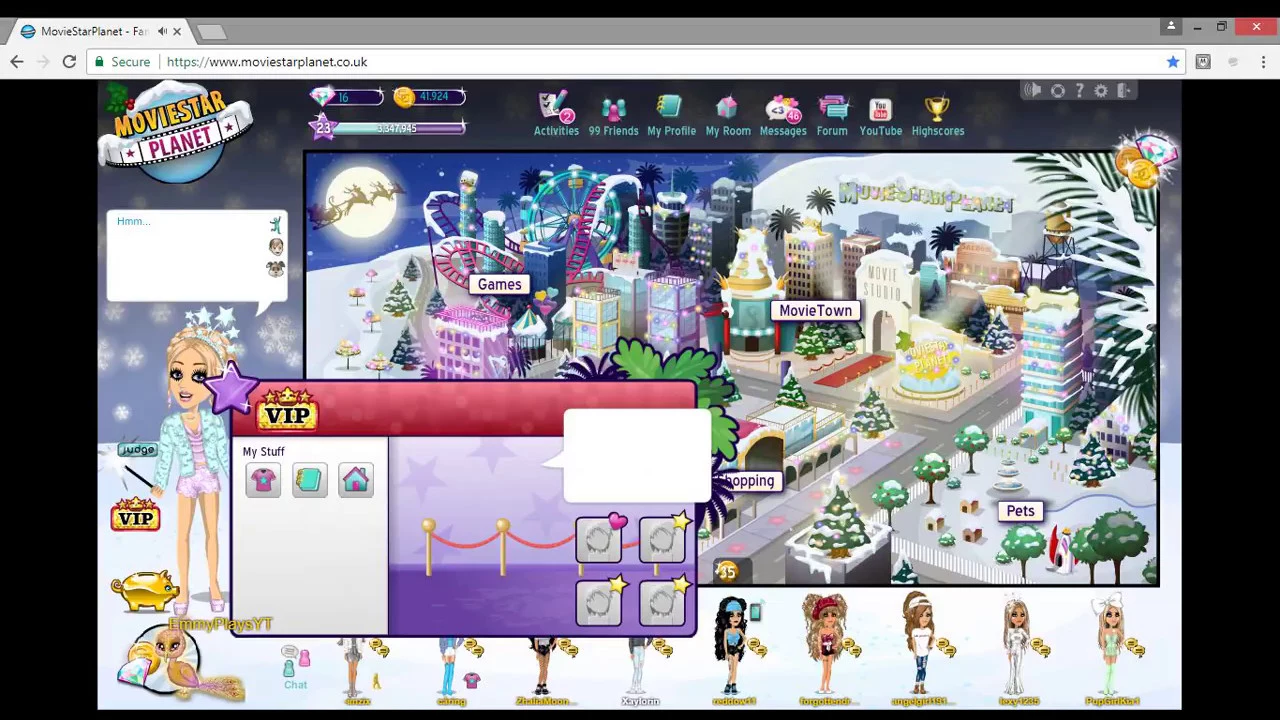1280x720 pixels.
Task: Open game settings gear icon
Action: click(x=1101, y=91)
